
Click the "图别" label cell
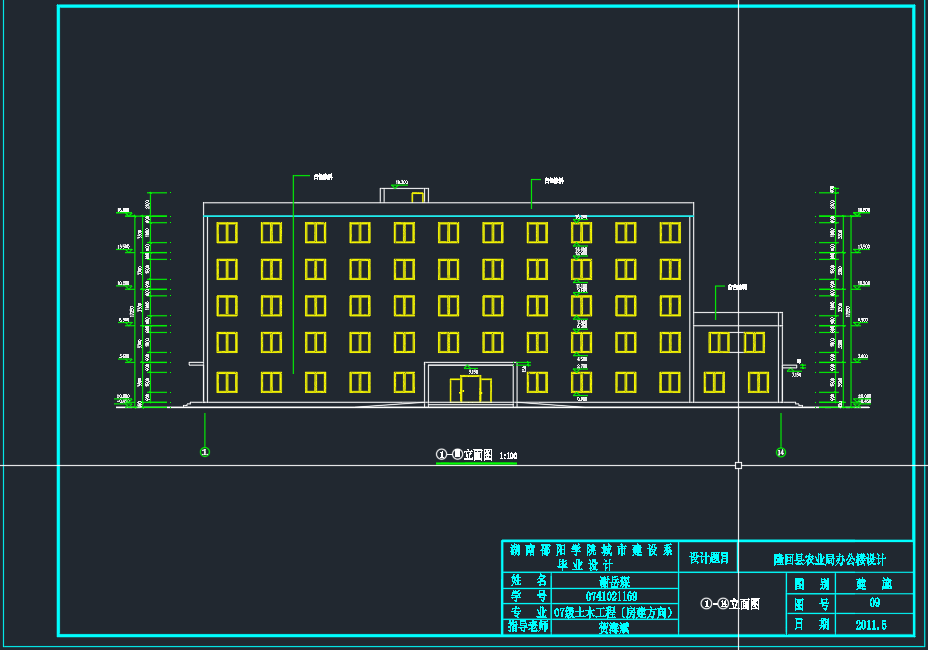pos(811,584)
